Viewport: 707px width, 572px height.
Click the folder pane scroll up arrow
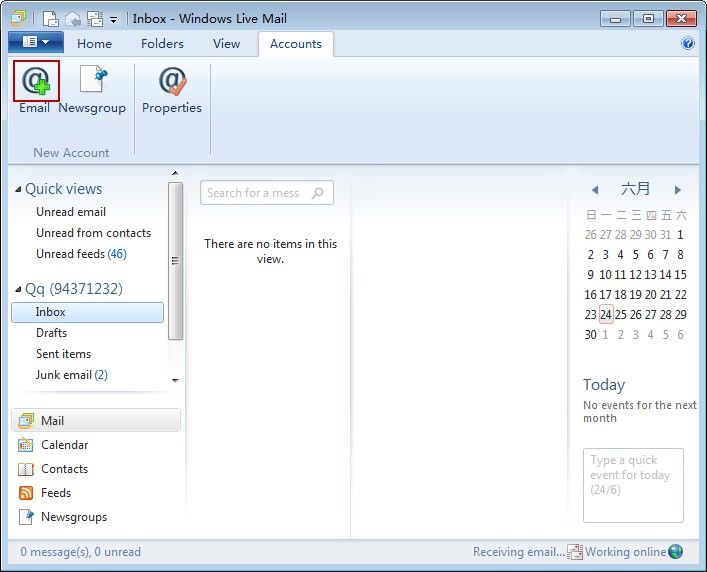(x=175, y=174)
